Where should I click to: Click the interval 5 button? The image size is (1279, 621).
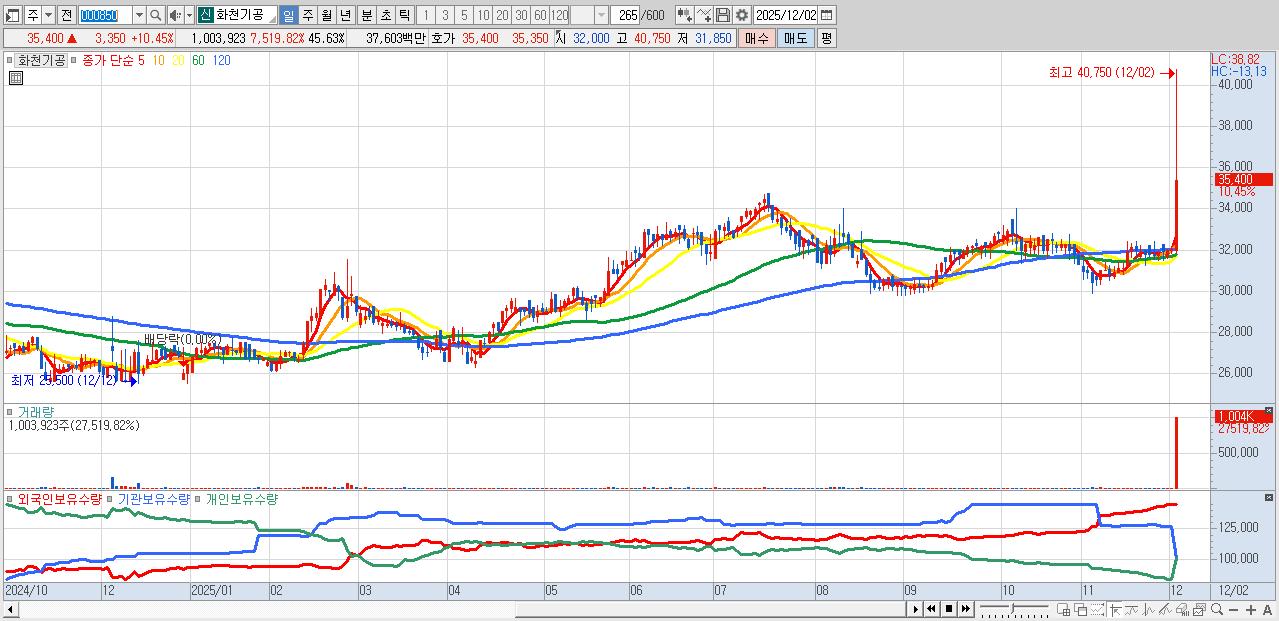point(464,15)
